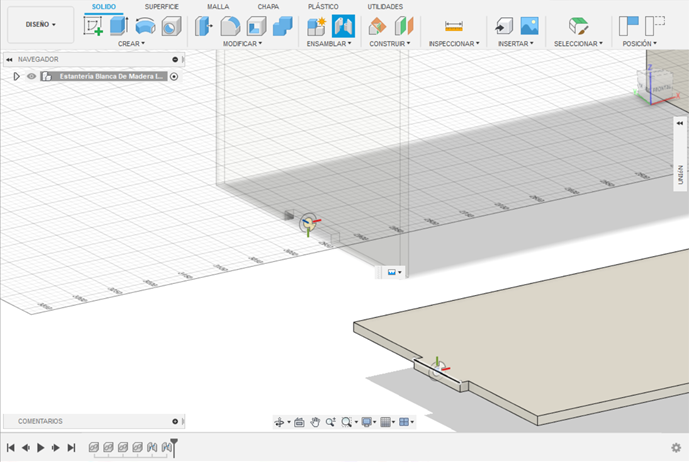The image size is (689, 462).
Task: Switch to the MALLA tab
Action: coord(218,7)
